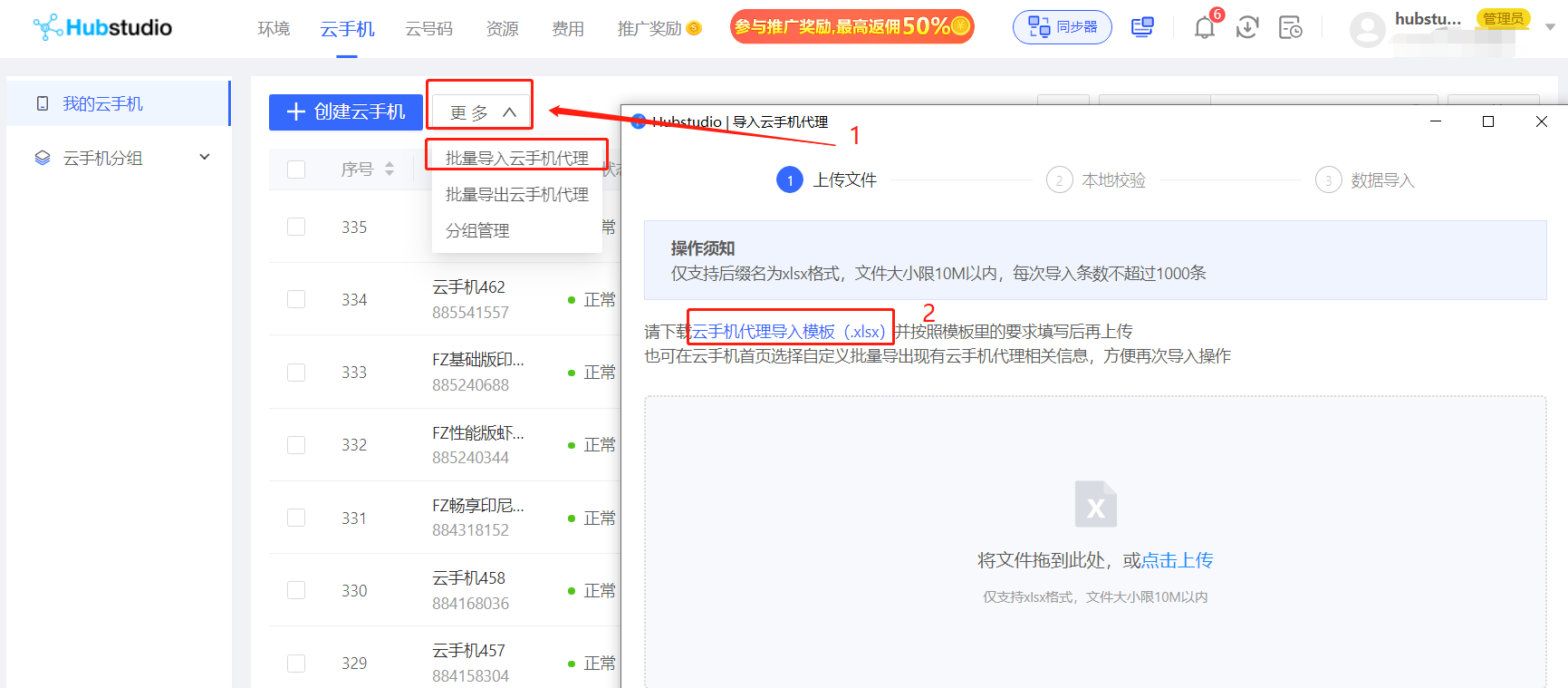Click the xlsx file upload icon

1095,504
